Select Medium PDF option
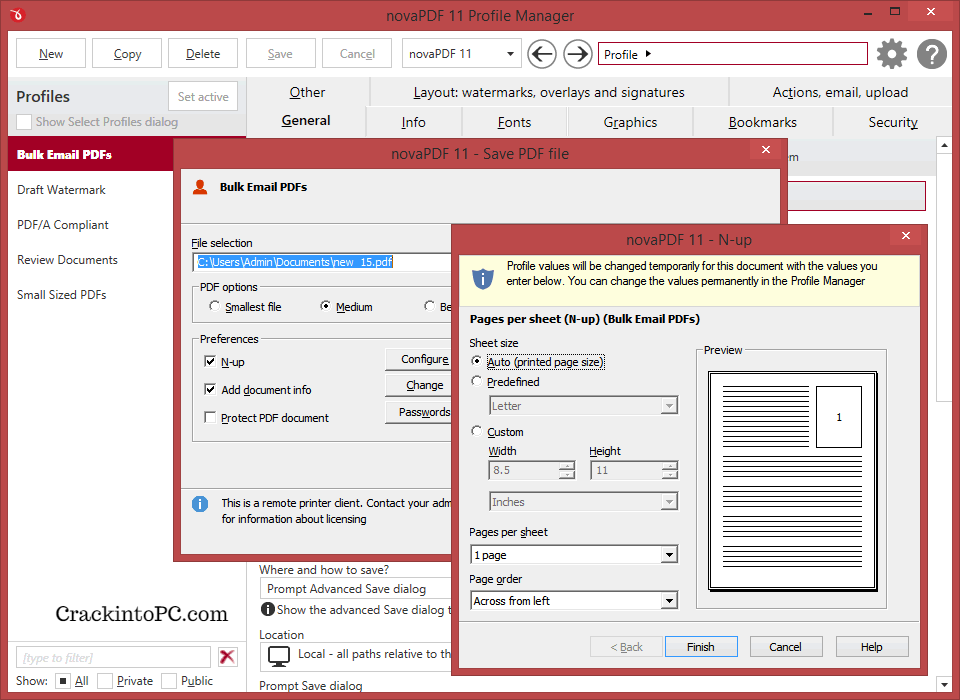Viewport: 960px width, 700px height. click(326, 306)
